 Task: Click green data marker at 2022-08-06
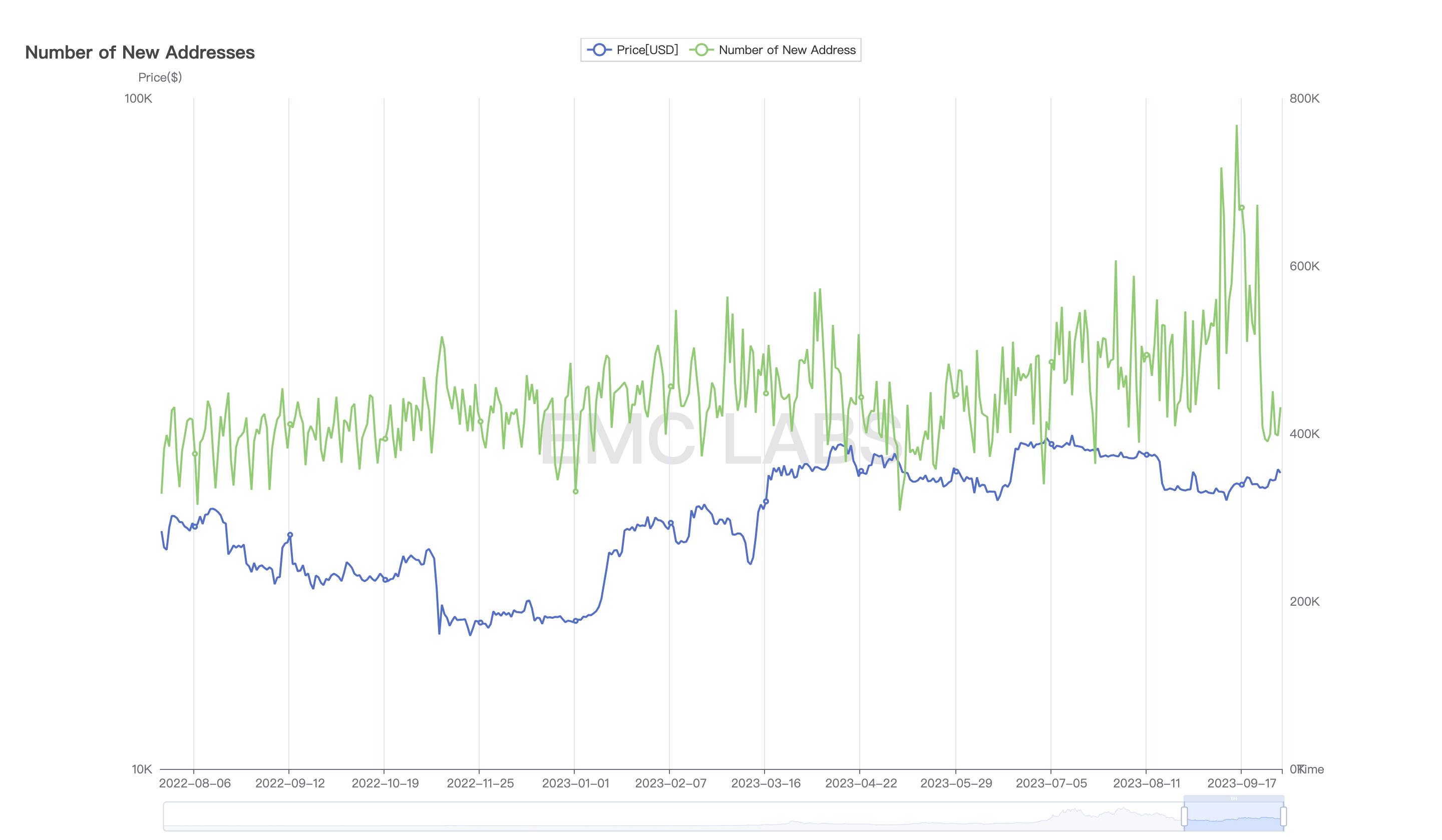point(195,454)
